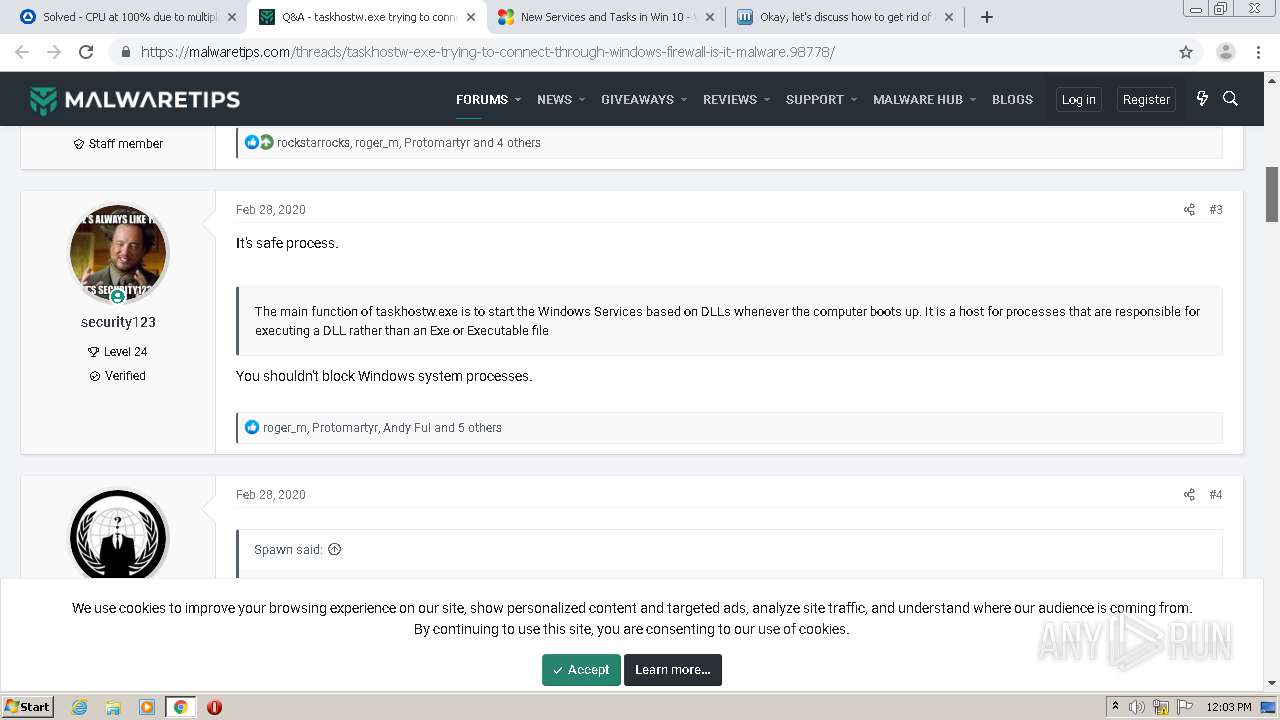Share post #4 via its share icon

click(1189, 495)
